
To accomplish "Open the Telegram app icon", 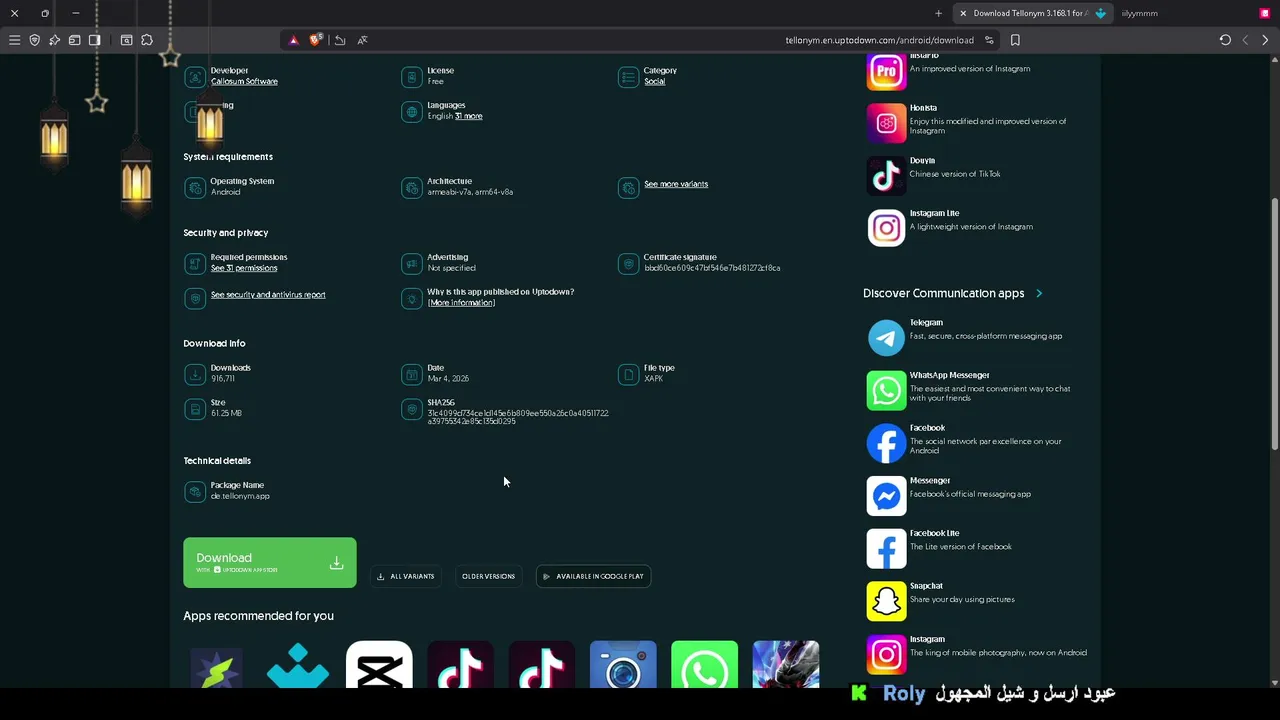I will pos(886,338).
